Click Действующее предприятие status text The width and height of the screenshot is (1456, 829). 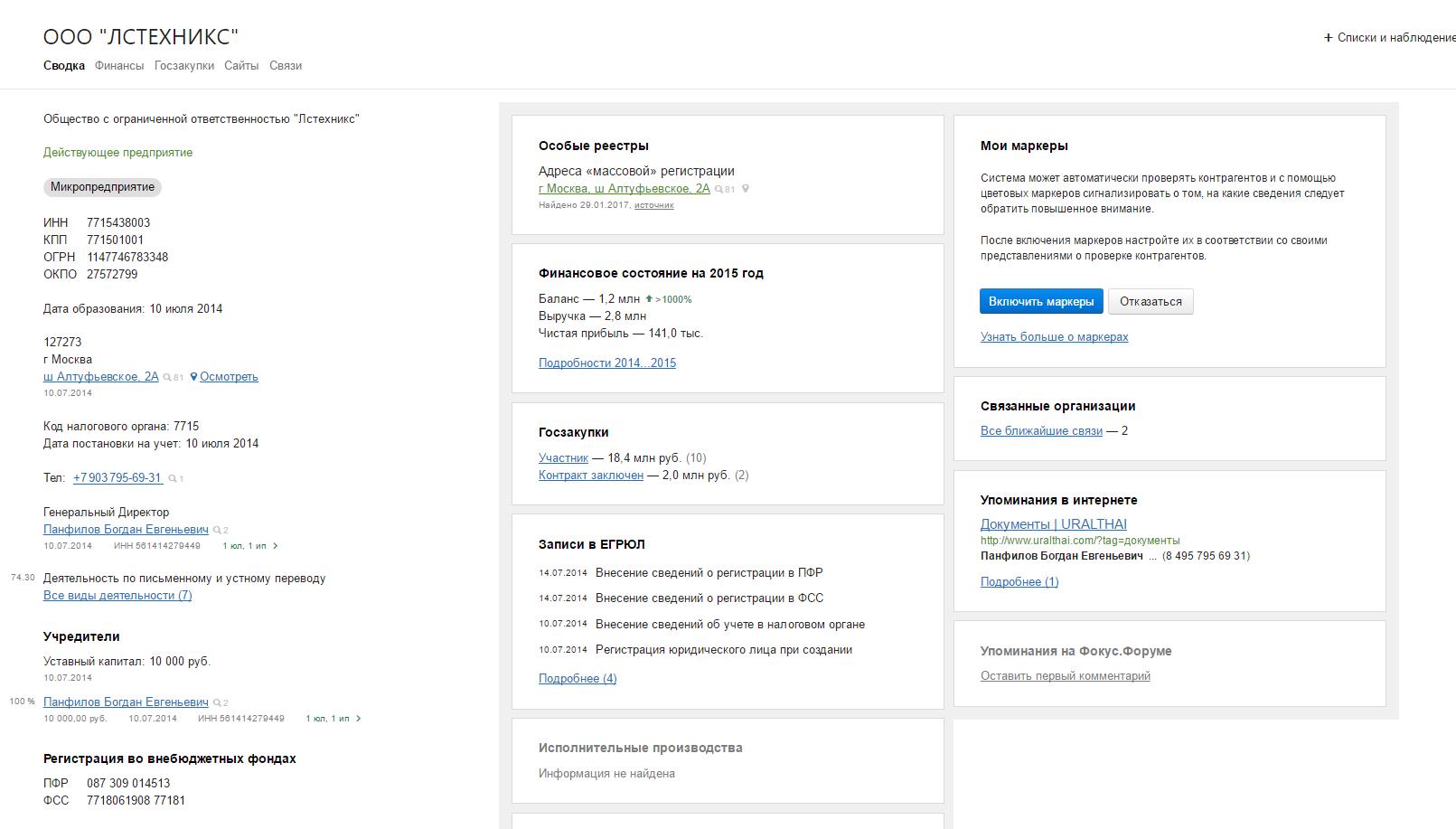pos(117,152)
